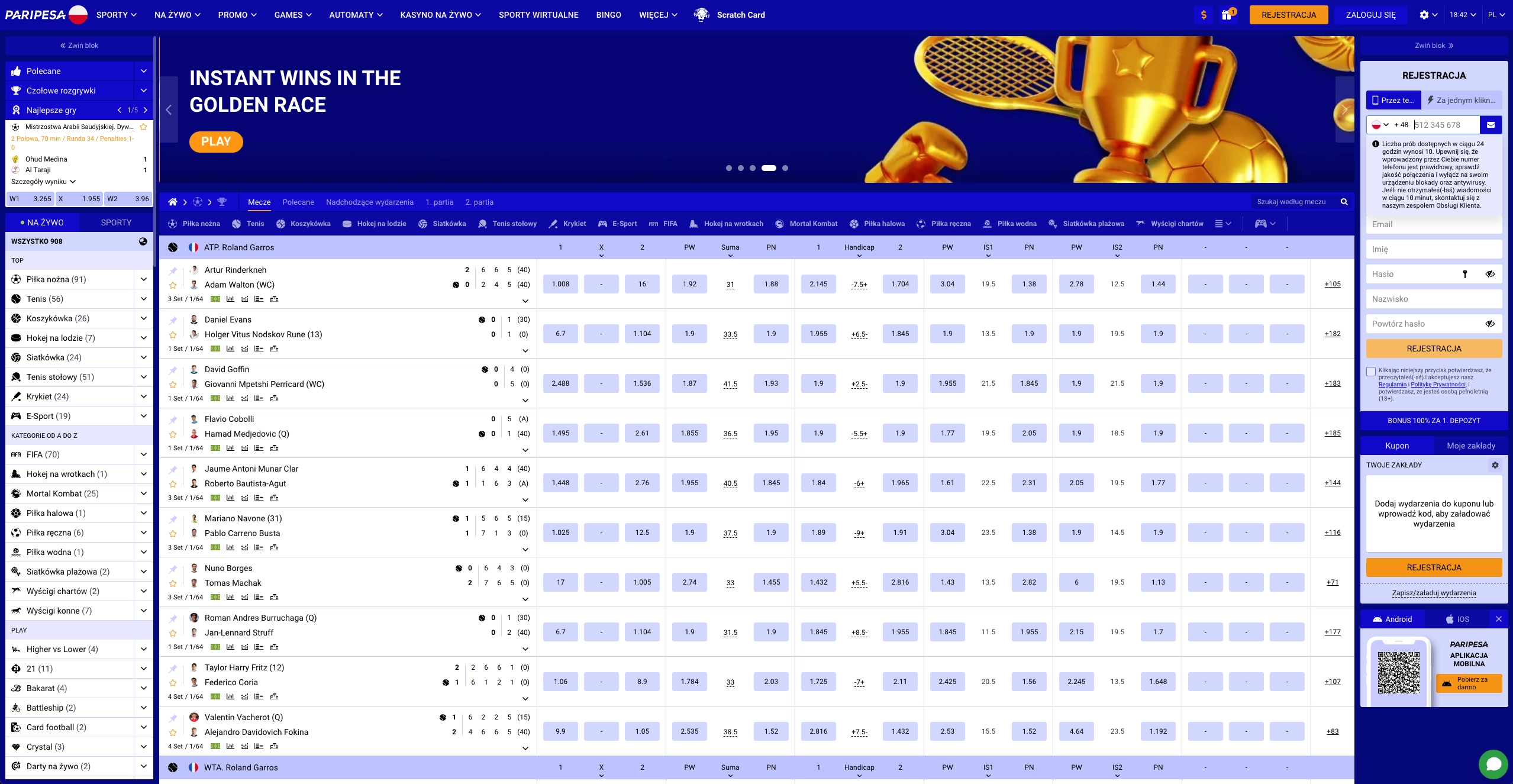
Task: Expand Czołowe rozgrywki section
Action: pos(143,91)
